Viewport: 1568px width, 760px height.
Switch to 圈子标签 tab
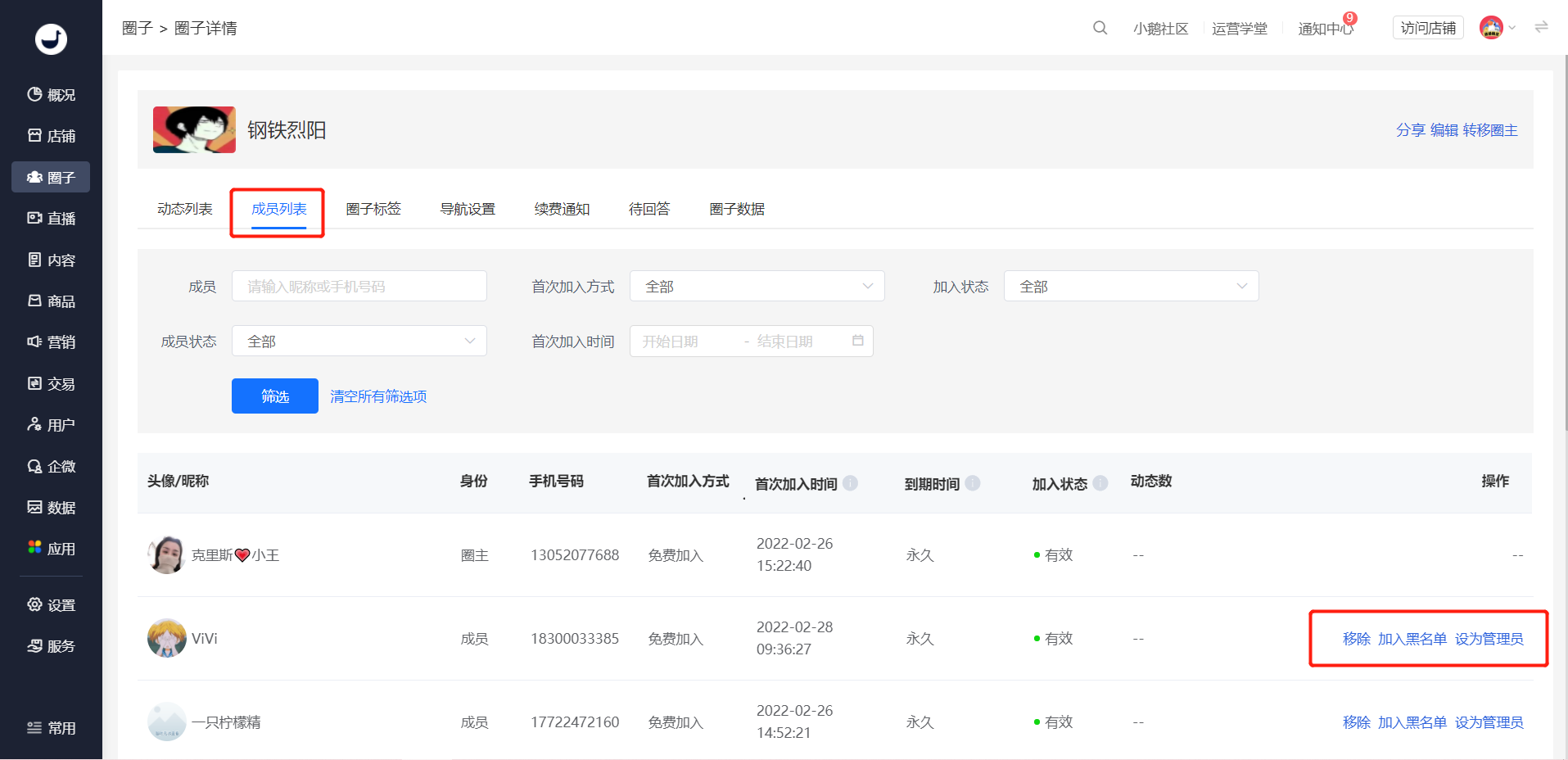373,209
